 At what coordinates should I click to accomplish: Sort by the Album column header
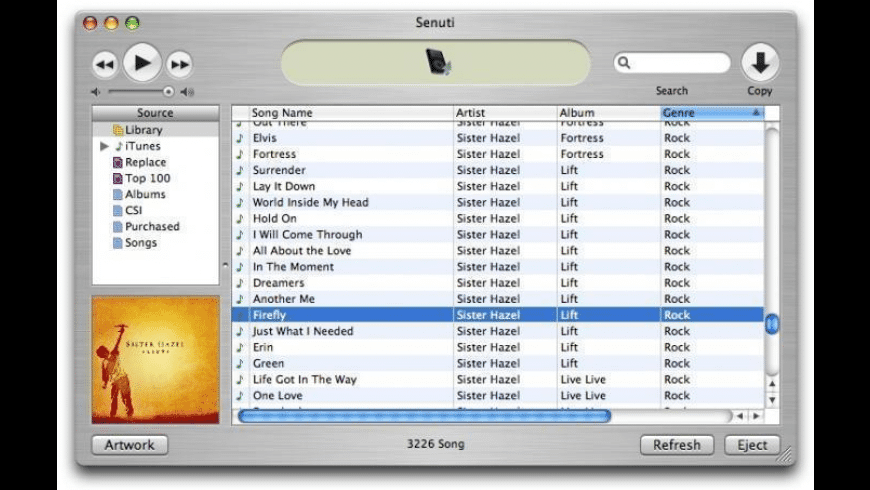609,113
